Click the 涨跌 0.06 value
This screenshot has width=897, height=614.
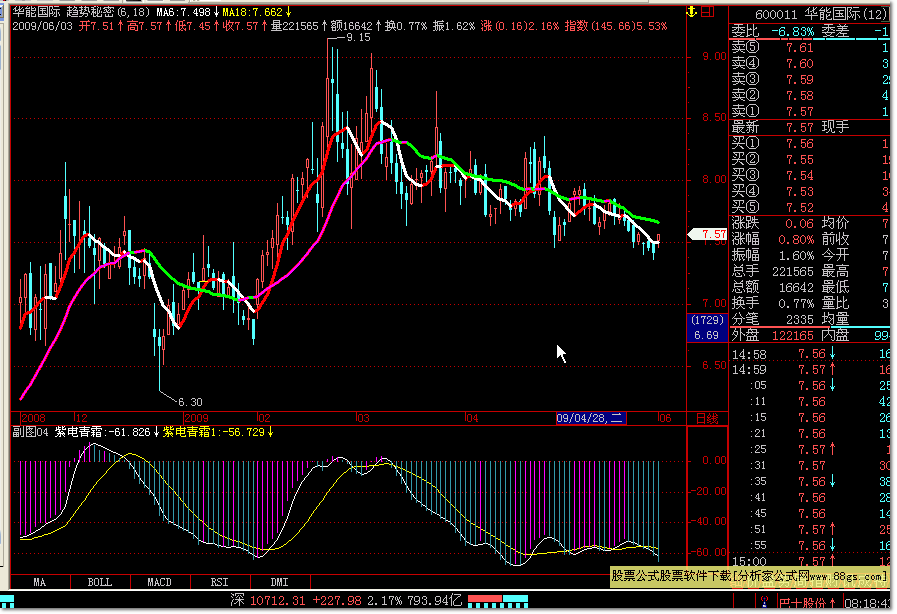(799, 224)
